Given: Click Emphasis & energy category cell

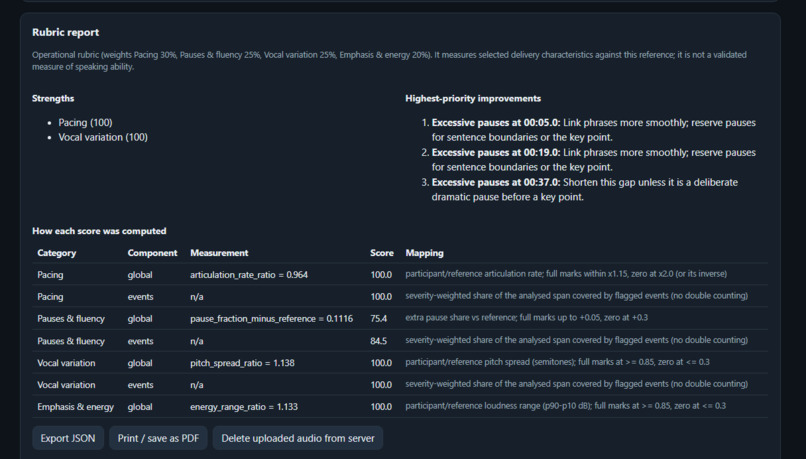Looking at the screenshot, I should [75, 407].
